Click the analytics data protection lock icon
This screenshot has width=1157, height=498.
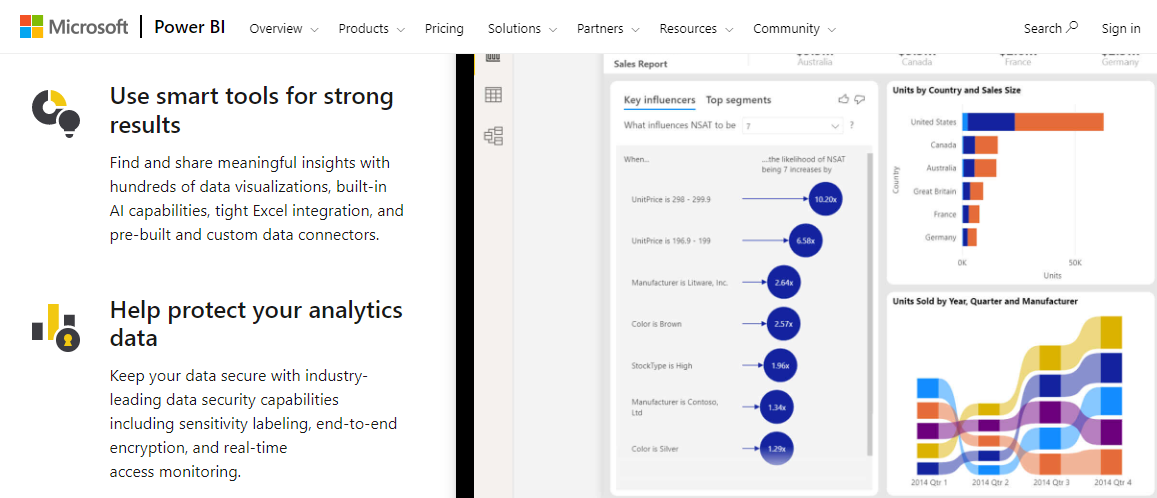tap(55, 326)
